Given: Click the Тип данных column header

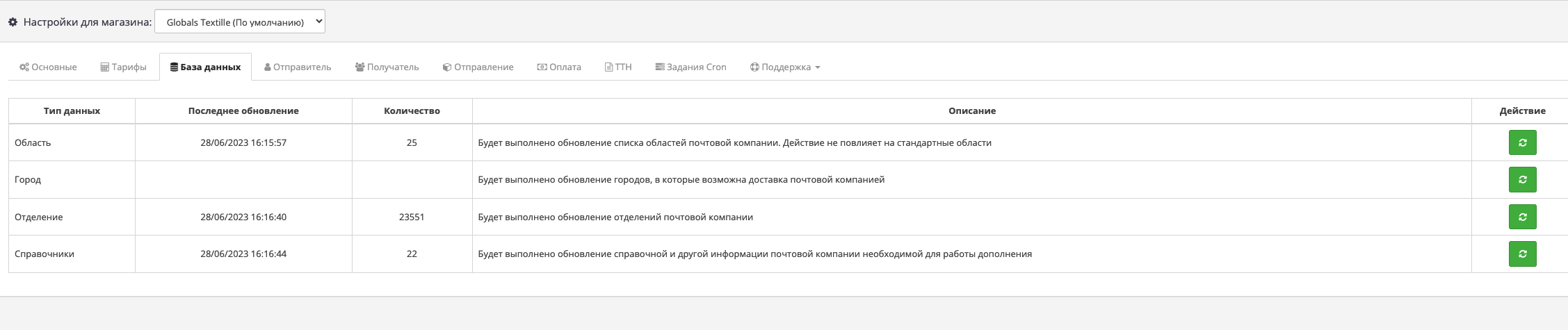Looking at the screenshot, I should tap(72, 111).
